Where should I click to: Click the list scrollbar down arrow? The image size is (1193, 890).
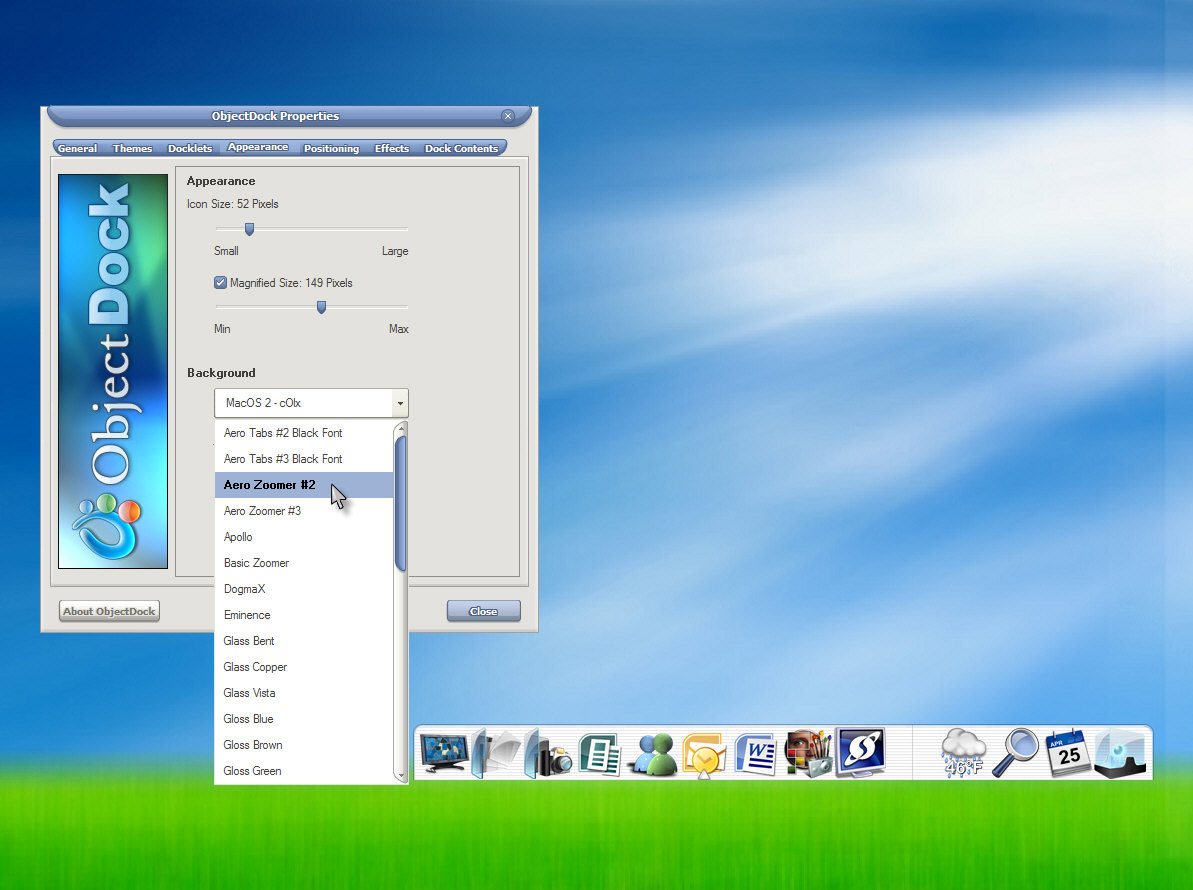401,775
